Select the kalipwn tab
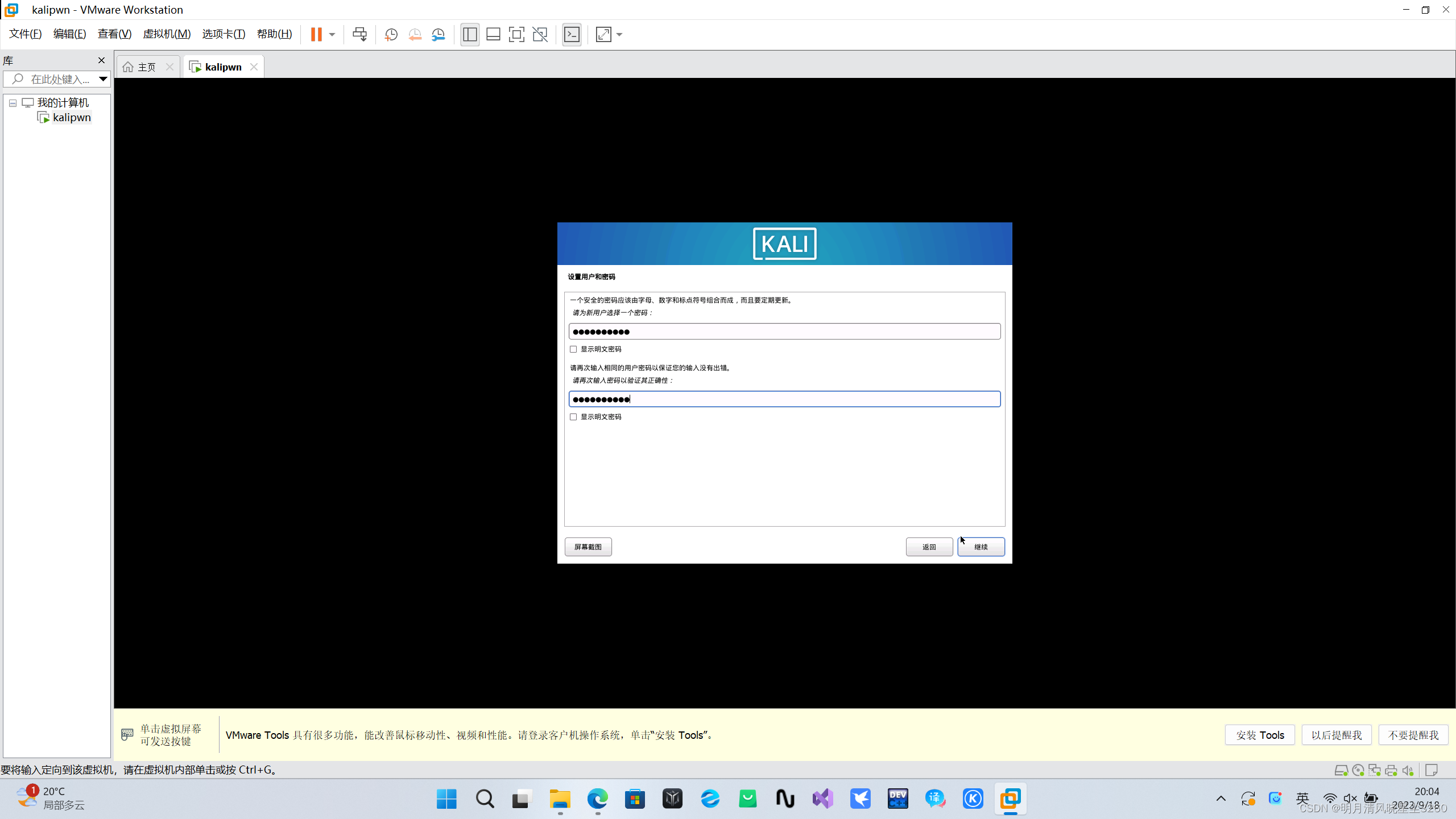 tap(222, 67)
